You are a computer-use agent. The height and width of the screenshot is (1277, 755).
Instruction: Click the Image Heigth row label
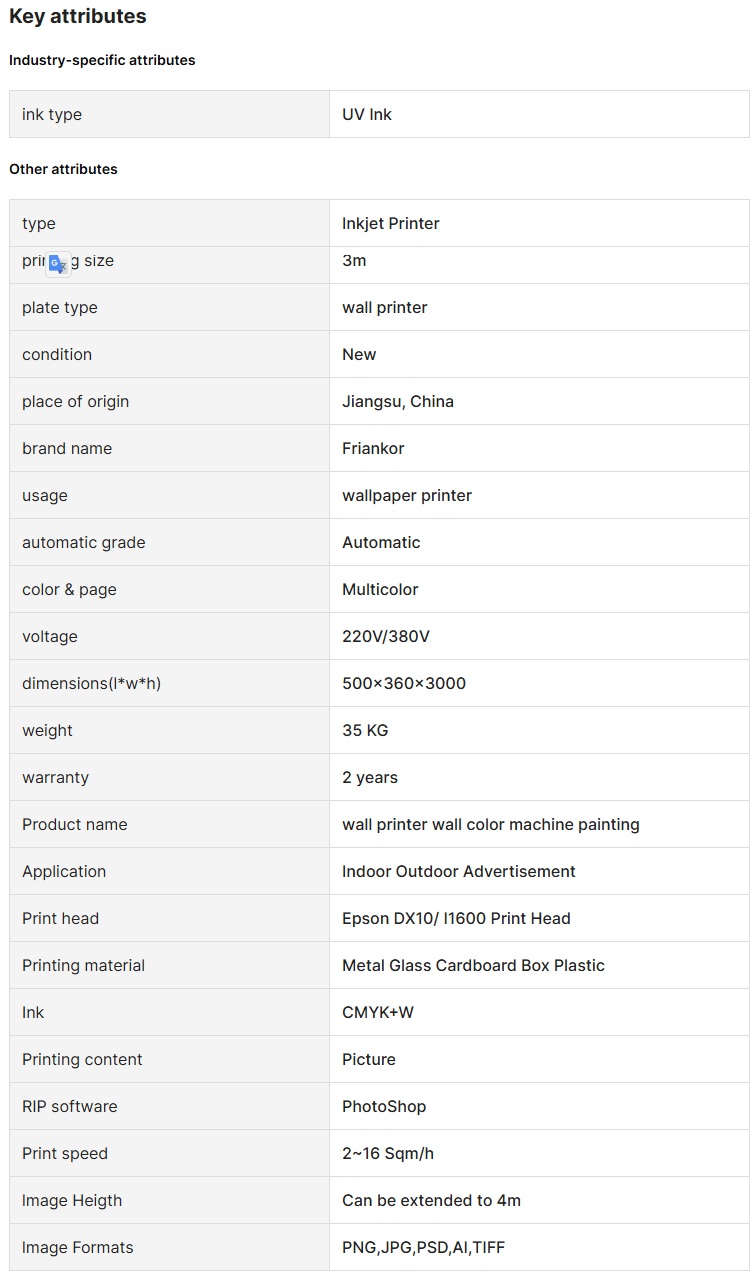(x=72, y=1200)
